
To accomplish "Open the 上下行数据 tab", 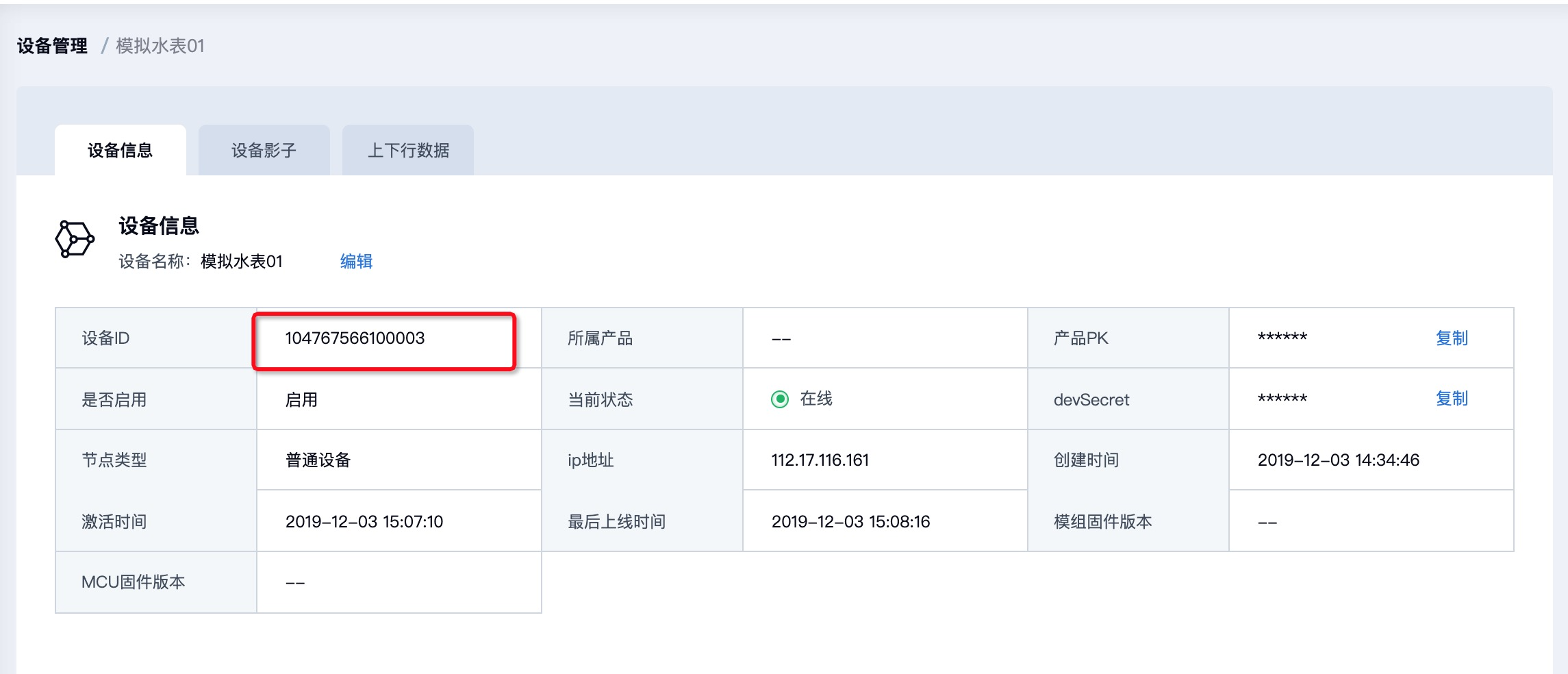I will [x=408, y=150].
